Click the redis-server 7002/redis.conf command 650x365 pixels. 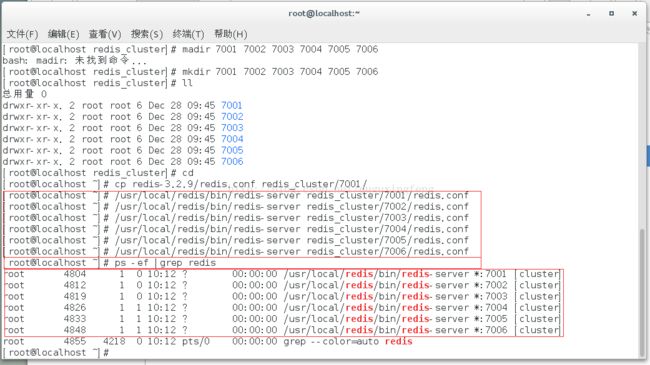click(236, 207)
